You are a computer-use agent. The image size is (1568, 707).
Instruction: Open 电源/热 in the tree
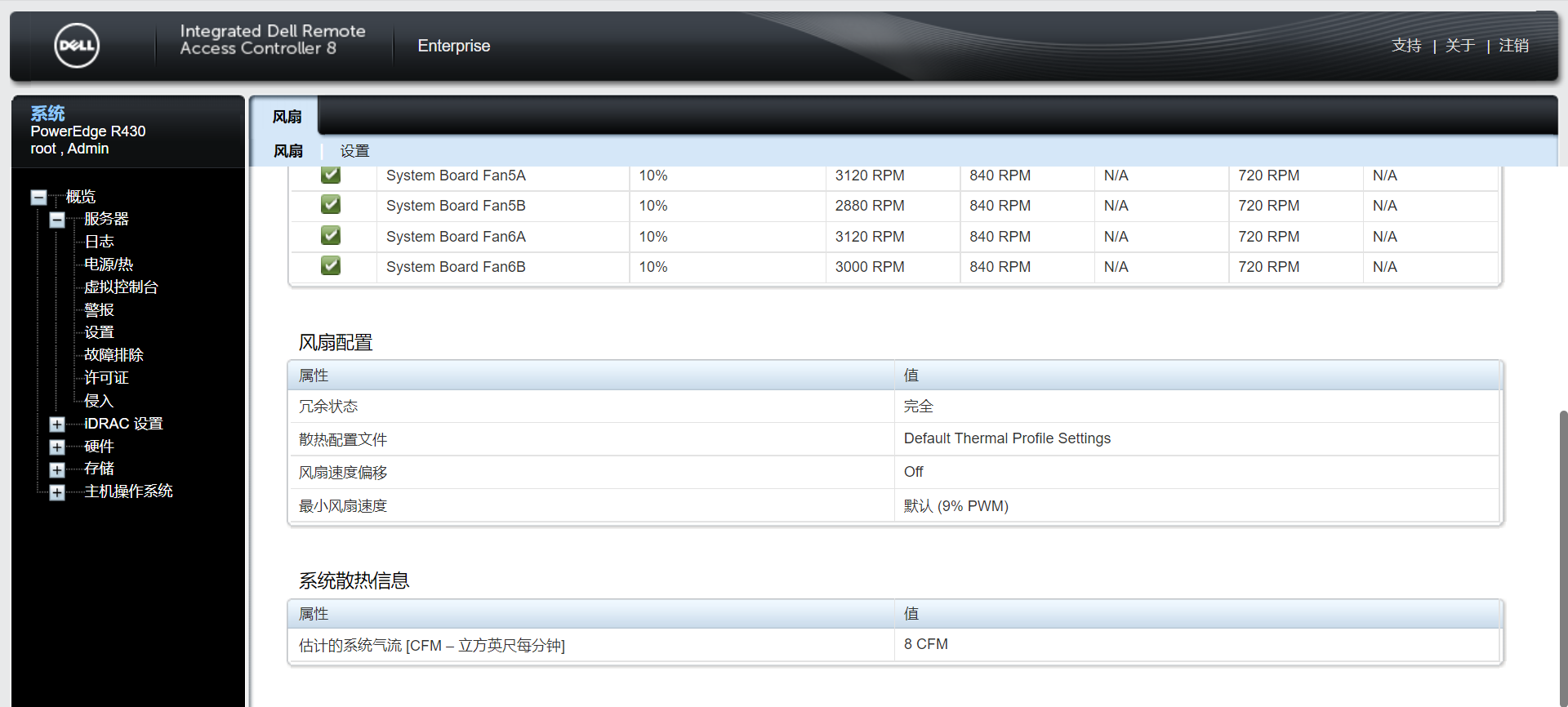[109, 265]
